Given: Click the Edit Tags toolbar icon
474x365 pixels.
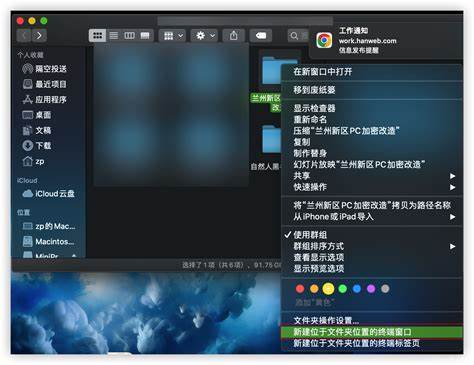Looking at the screenshot, I should pyautogui.click(x=261, y=35).
